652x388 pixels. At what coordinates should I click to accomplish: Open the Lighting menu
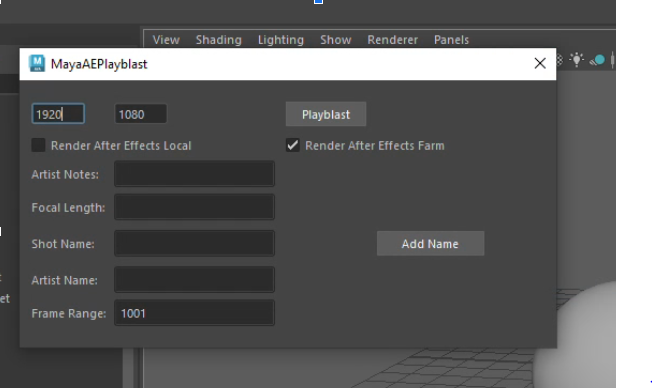(281, 40)
